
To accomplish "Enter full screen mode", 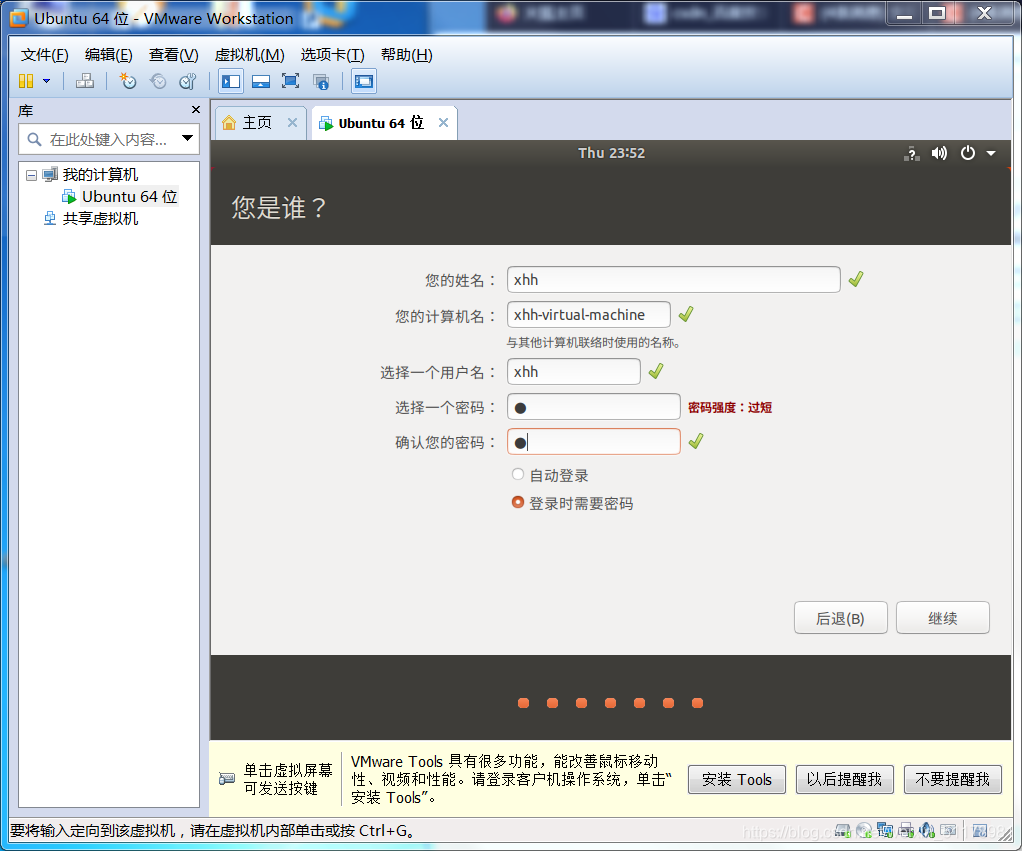I will (x=291, y=81).
